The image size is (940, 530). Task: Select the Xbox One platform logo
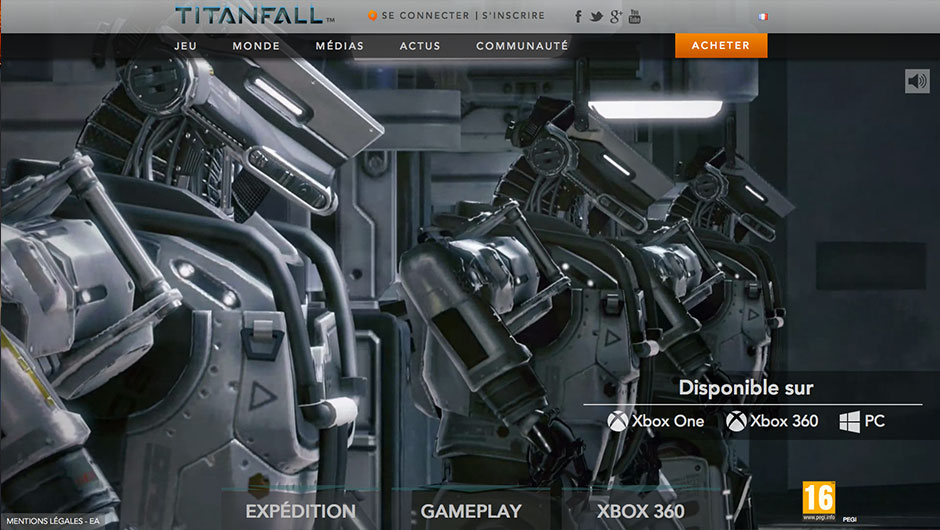pyautogui.click(x=655, y=421)
